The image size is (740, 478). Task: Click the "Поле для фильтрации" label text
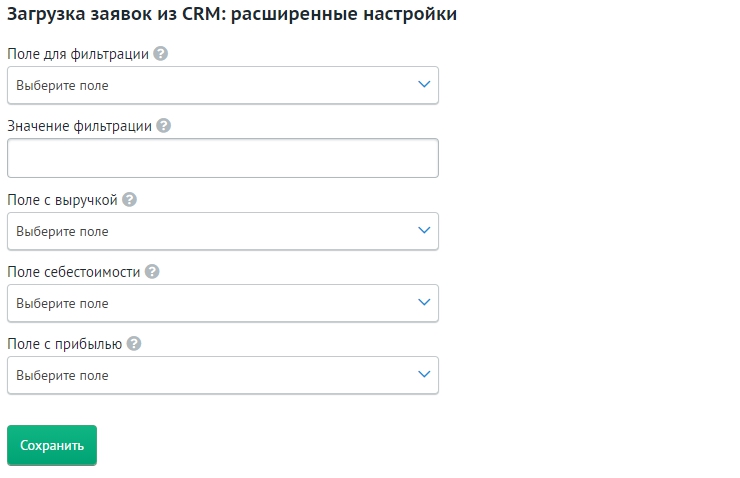pos(78,54)
